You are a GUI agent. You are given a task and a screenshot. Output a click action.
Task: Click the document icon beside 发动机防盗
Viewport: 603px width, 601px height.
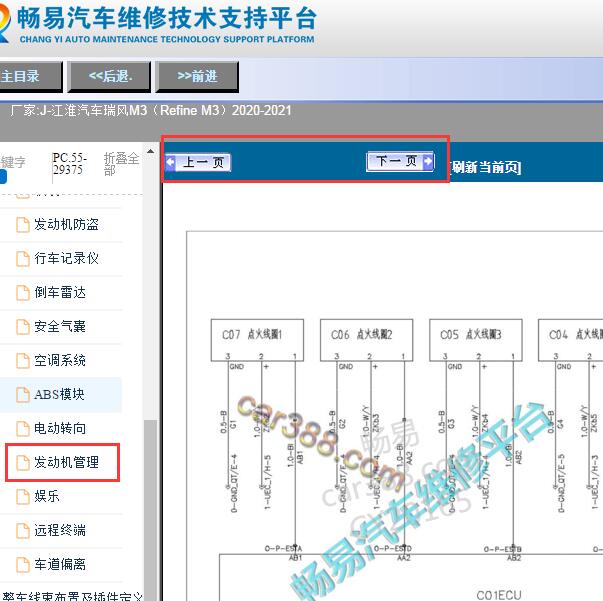(x=23, y=225)
